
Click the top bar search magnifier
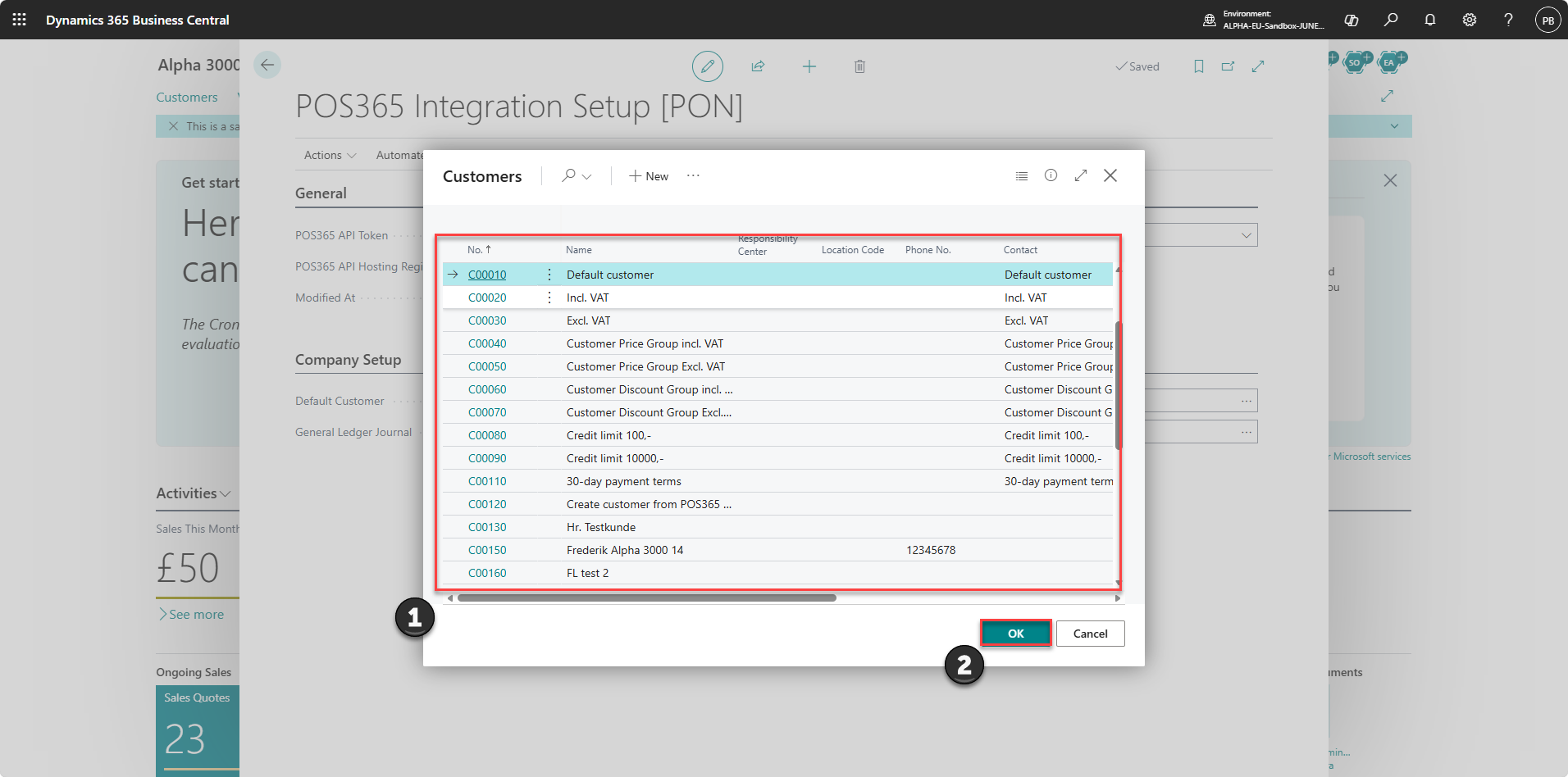(1391, 20)
